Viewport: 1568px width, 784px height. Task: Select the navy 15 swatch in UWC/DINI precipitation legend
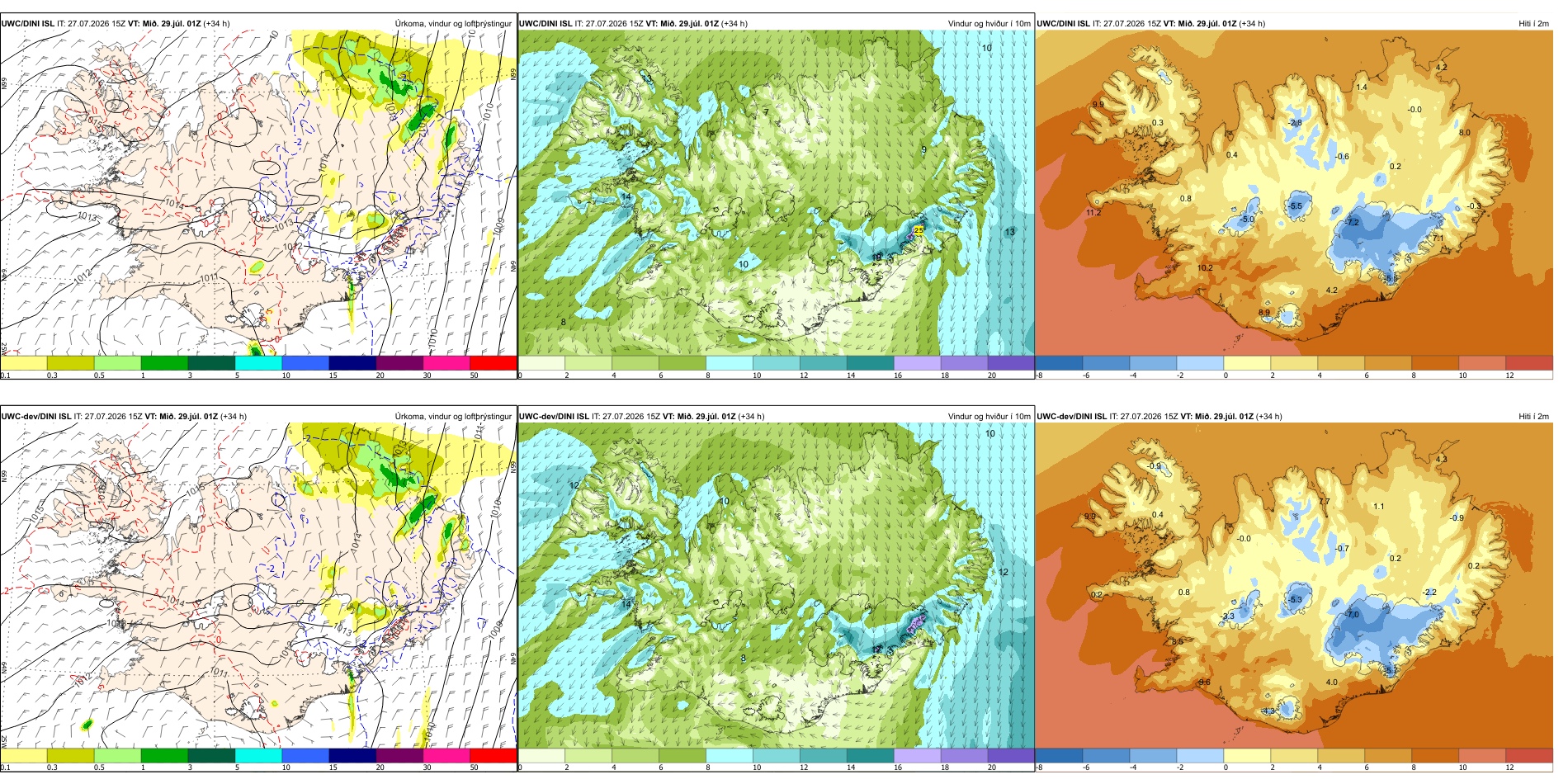352,363
